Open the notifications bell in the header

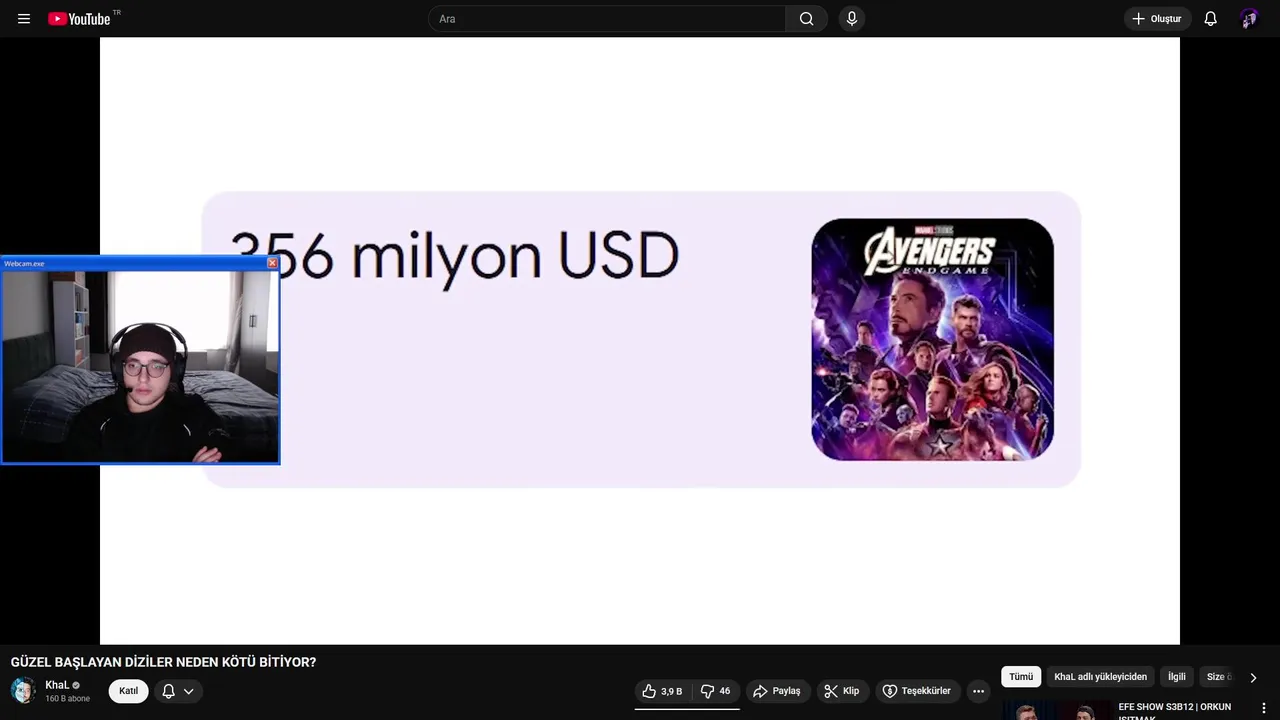click(1210, 19)
